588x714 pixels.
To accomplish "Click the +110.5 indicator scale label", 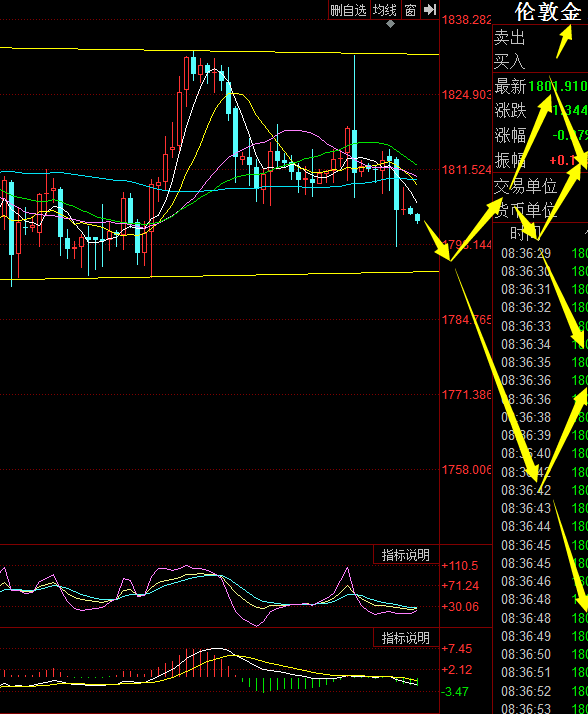I will [460, 566].
